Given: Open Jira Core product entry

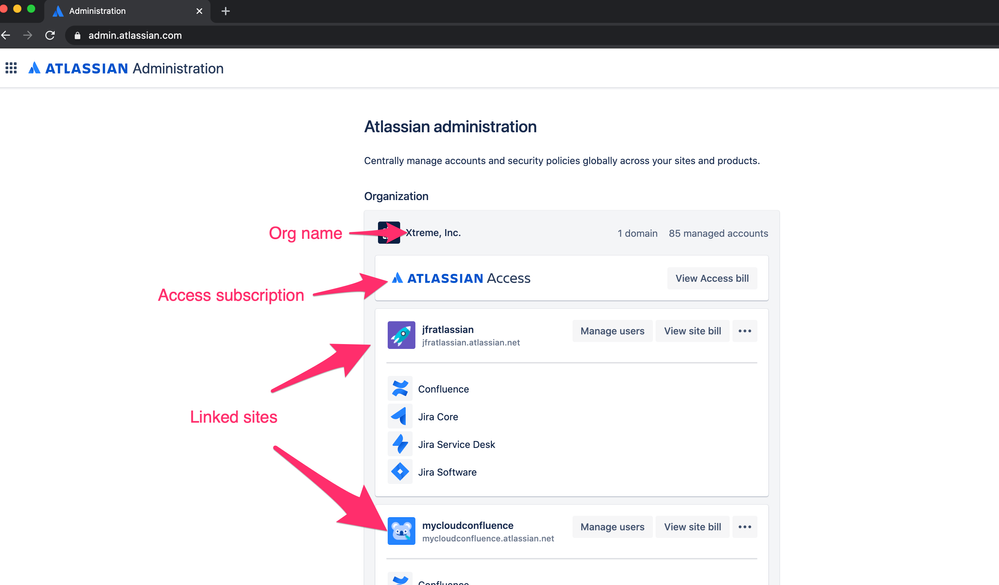Looking at the screenshot, I should point(438,417).
